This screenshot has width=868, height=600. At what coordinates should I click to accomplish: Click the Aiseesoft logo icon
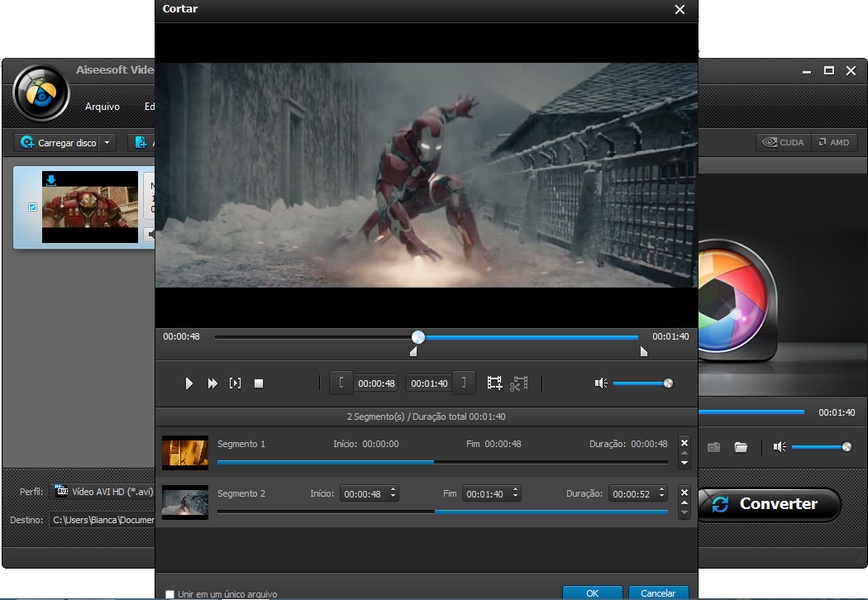[41, 93]
